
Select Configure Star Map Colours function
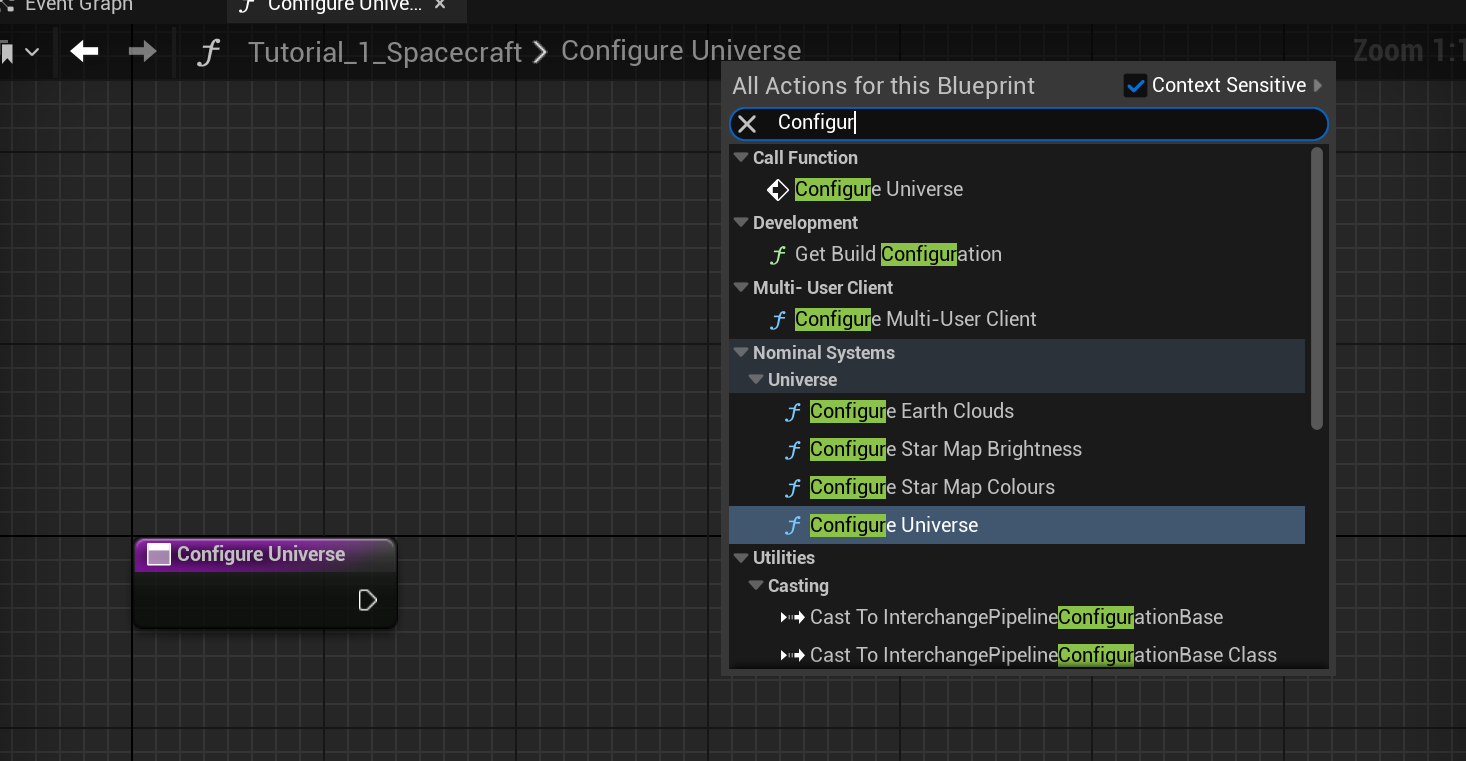pyautogui.click(x=932, y=488)
